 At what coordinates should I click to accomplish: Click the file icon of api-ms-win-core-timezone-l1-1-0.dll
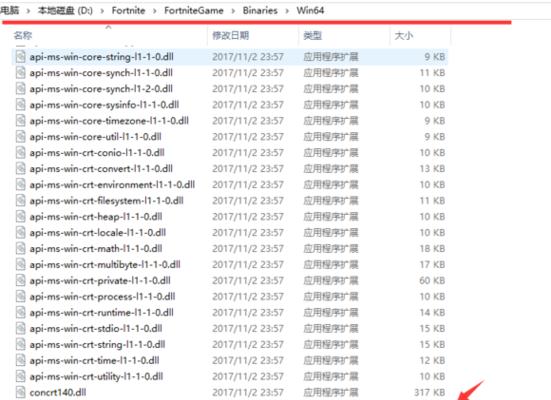pos(21,121)
